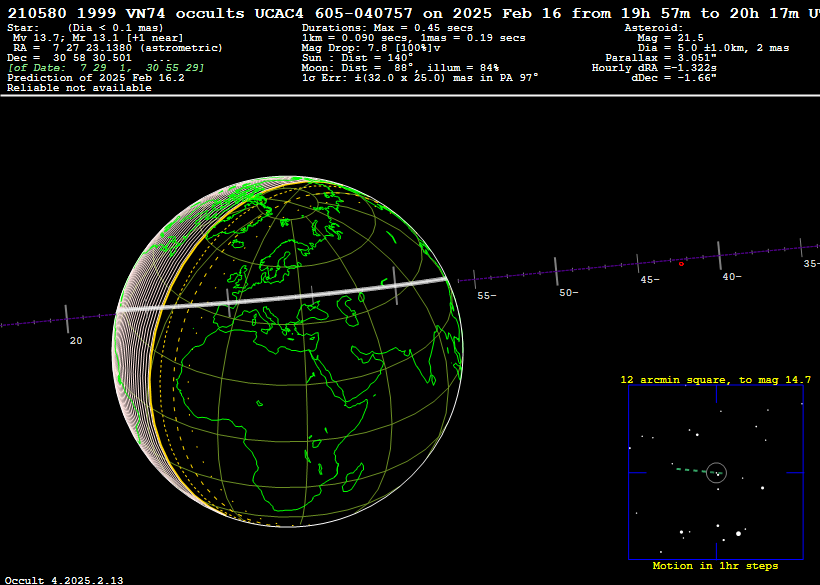Select 'Prediction of 2025 Feb 16.2' line
This screenshot has height=585, width=820.
96,78
